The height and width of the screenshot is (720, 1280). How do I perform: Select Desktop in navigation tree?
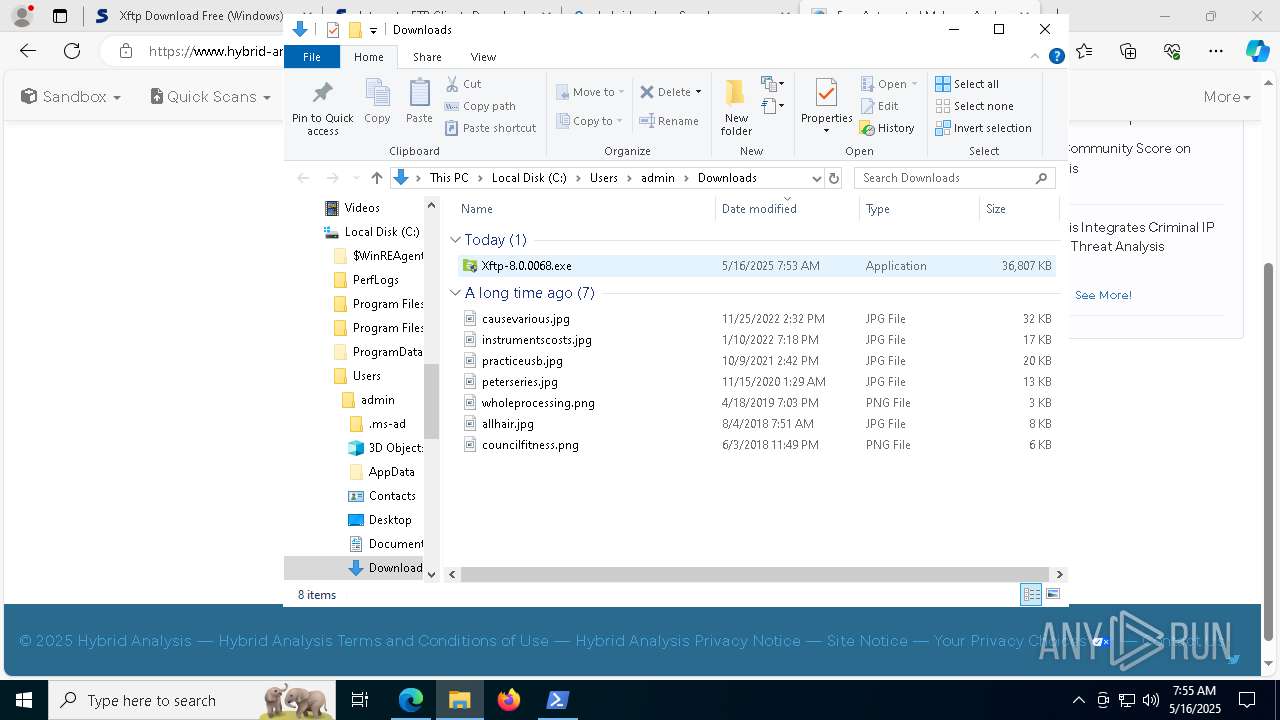click(x=389, y=520)
